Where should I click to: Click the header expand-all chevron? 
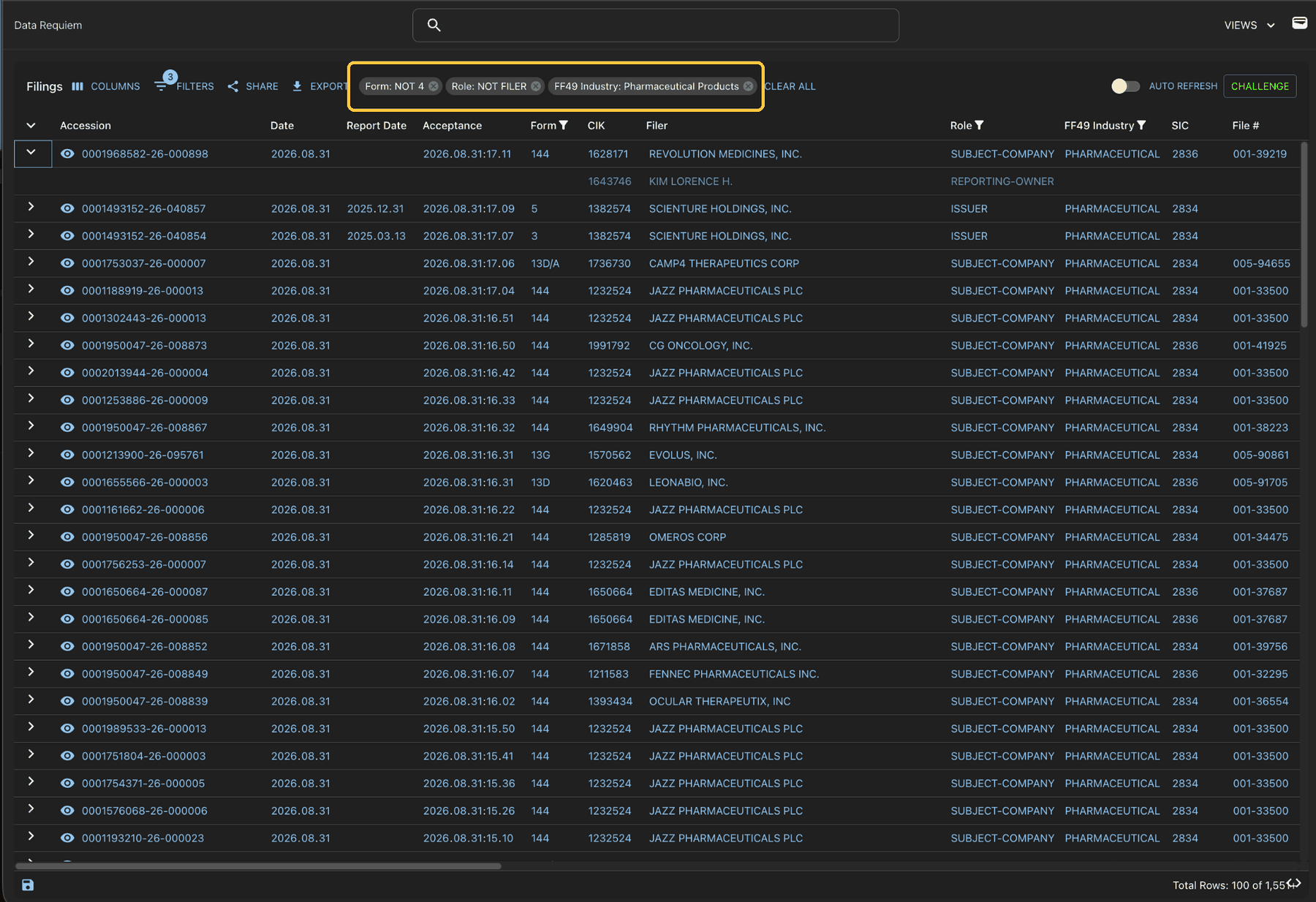coord(31,126)
